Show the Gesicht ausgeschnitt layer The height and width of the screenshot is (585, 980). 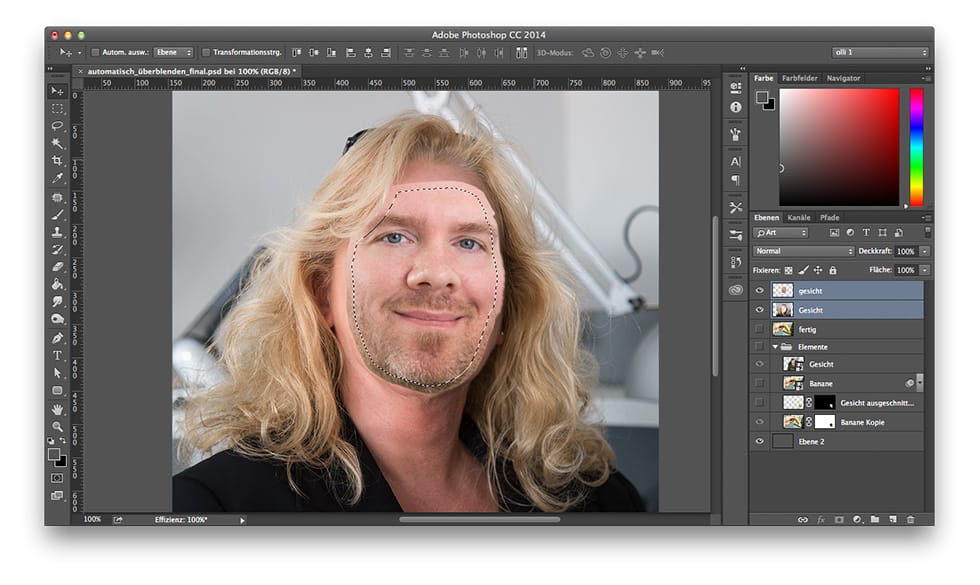tap(759, 402)
